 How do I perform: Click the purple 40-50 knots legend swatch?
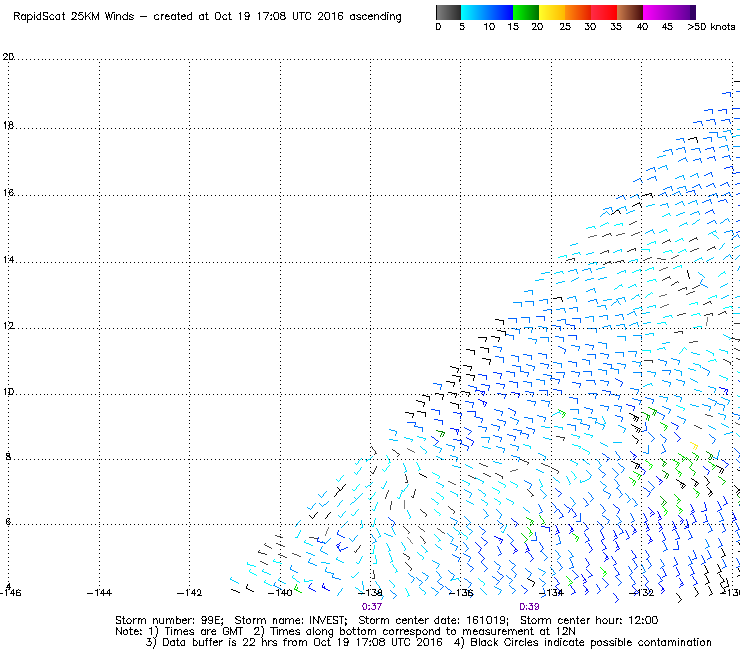(x=669, y=12)
